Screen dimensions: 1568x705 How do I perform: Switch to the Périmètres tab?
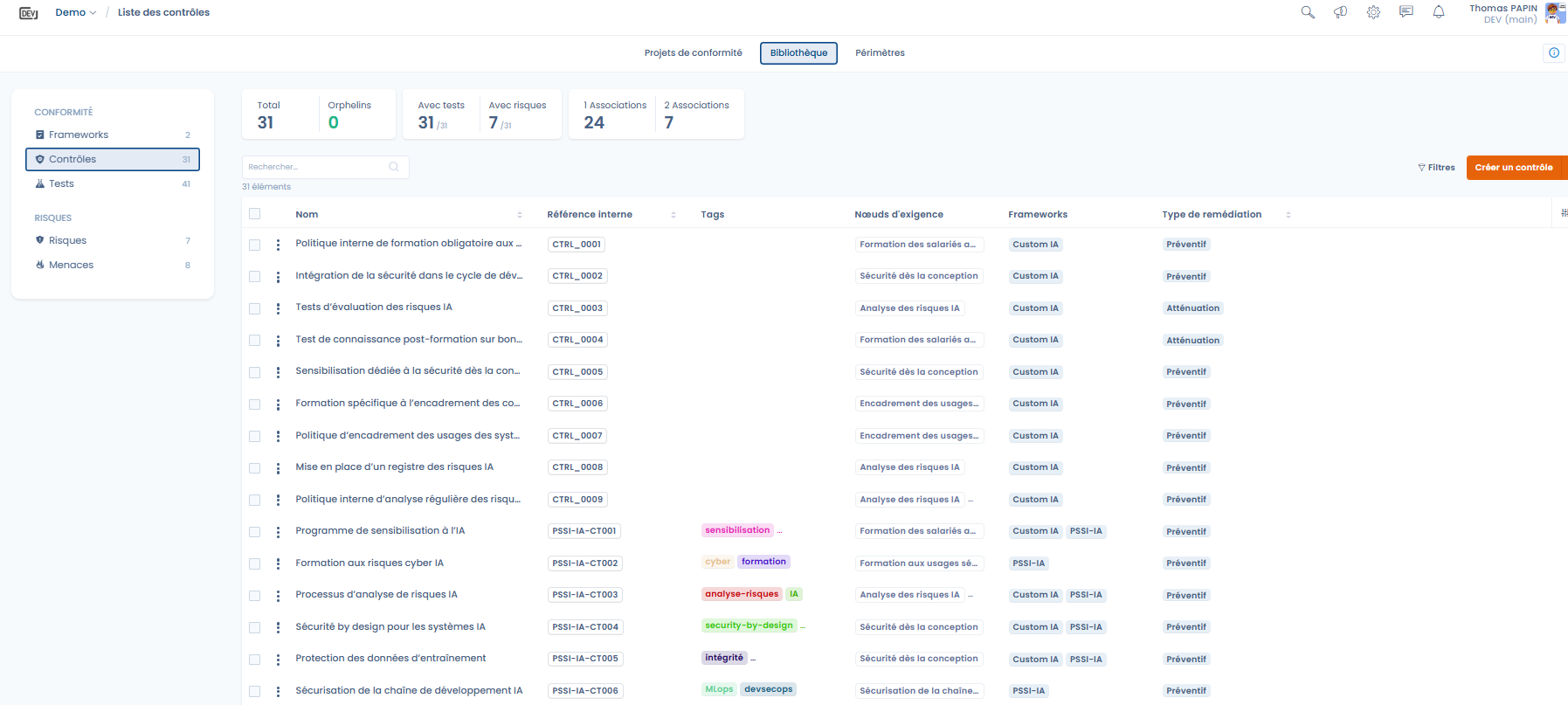coord(880,53)
